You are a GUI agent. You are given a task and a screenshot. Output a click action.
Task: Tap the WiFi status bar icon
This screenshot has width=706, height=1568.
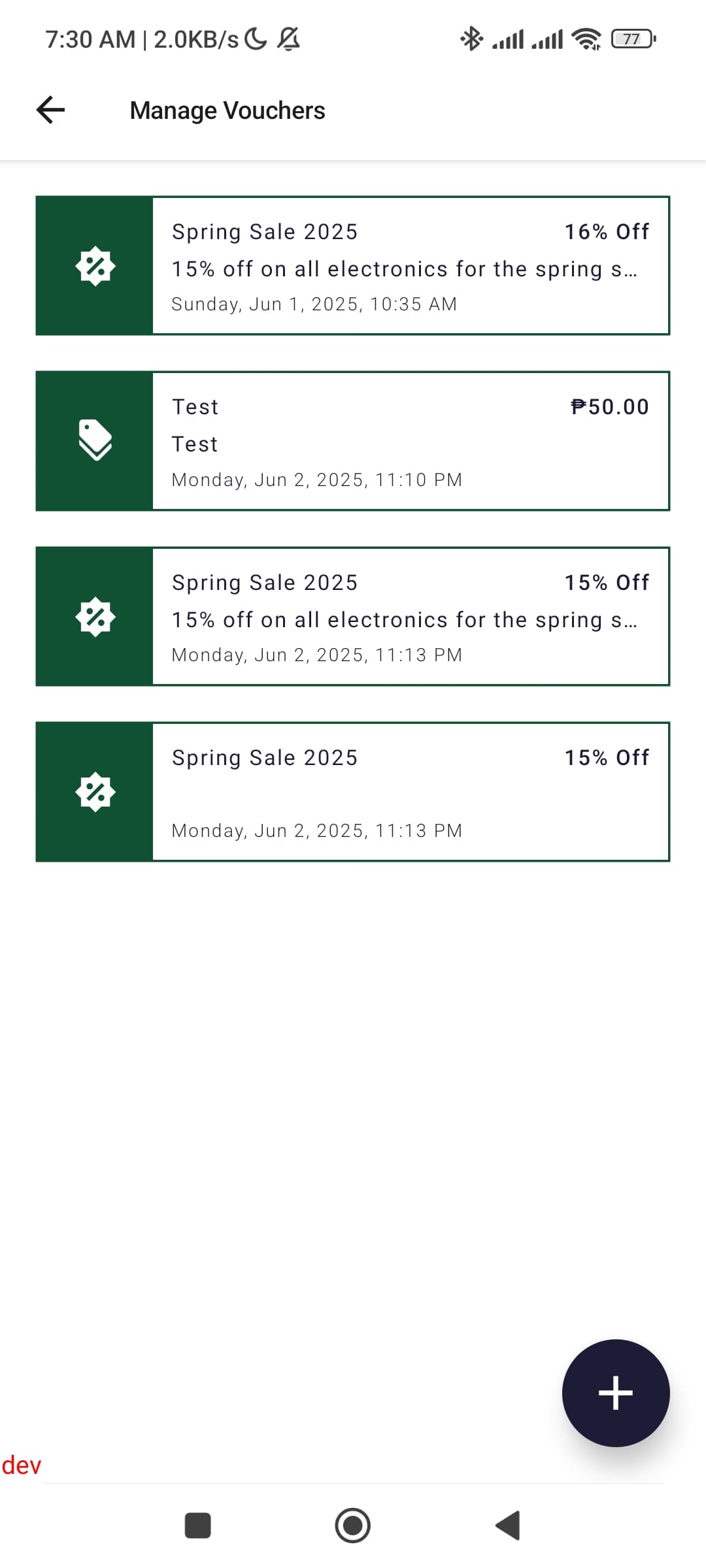(x=586, y=39)
